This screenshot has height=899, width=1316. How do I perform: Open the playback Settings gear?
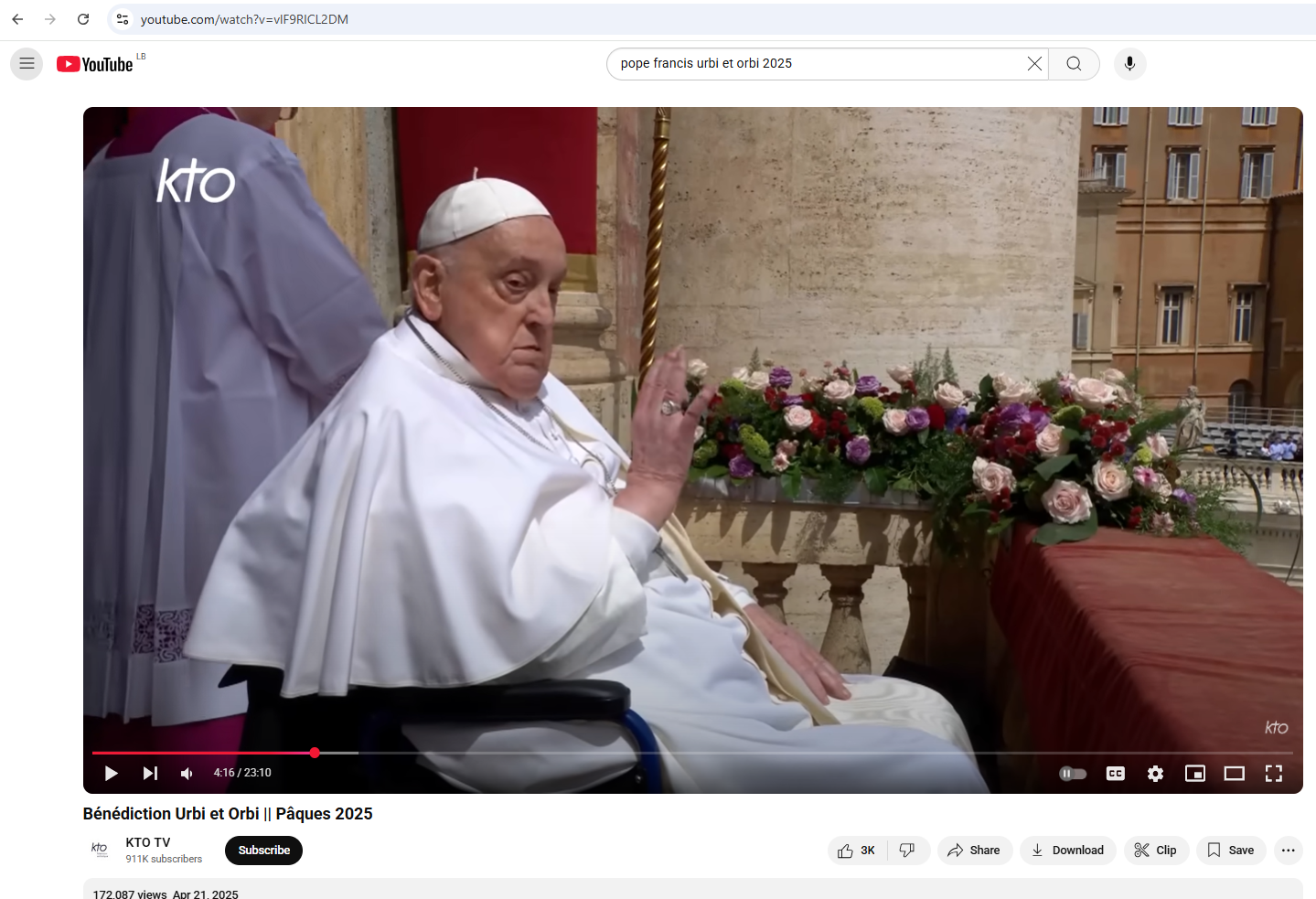click(1155, 773)
